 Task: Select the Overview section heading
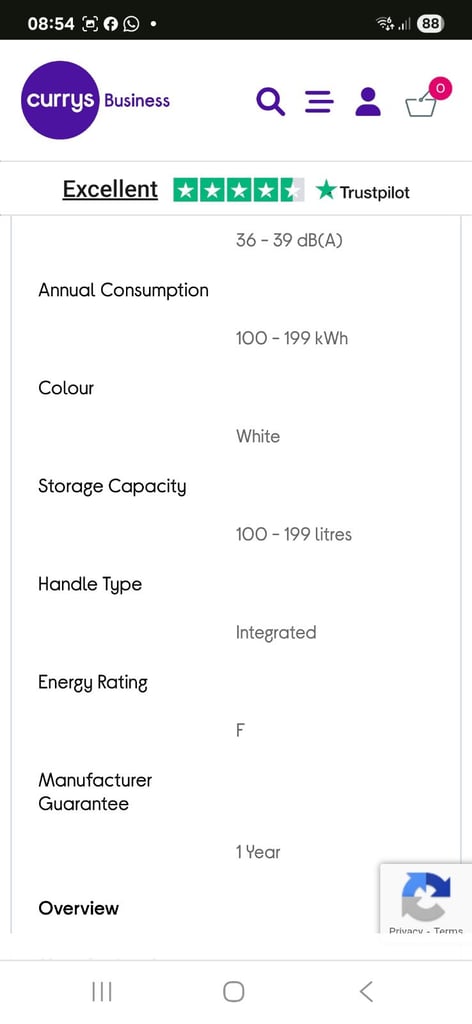pos(79,908)
